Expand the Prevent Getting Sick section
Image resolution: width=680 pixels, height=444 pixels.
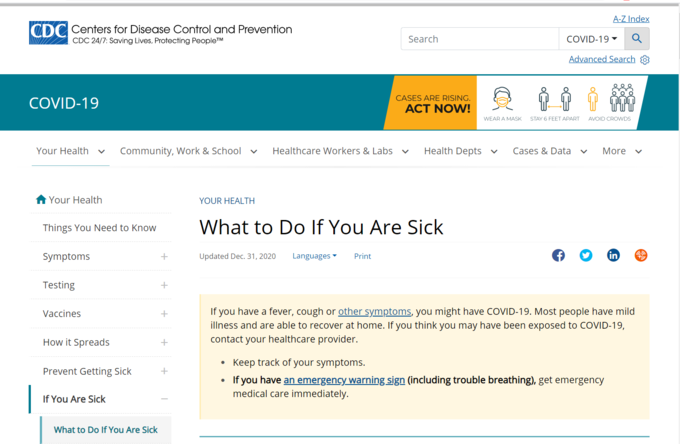[x=164, y=371]
